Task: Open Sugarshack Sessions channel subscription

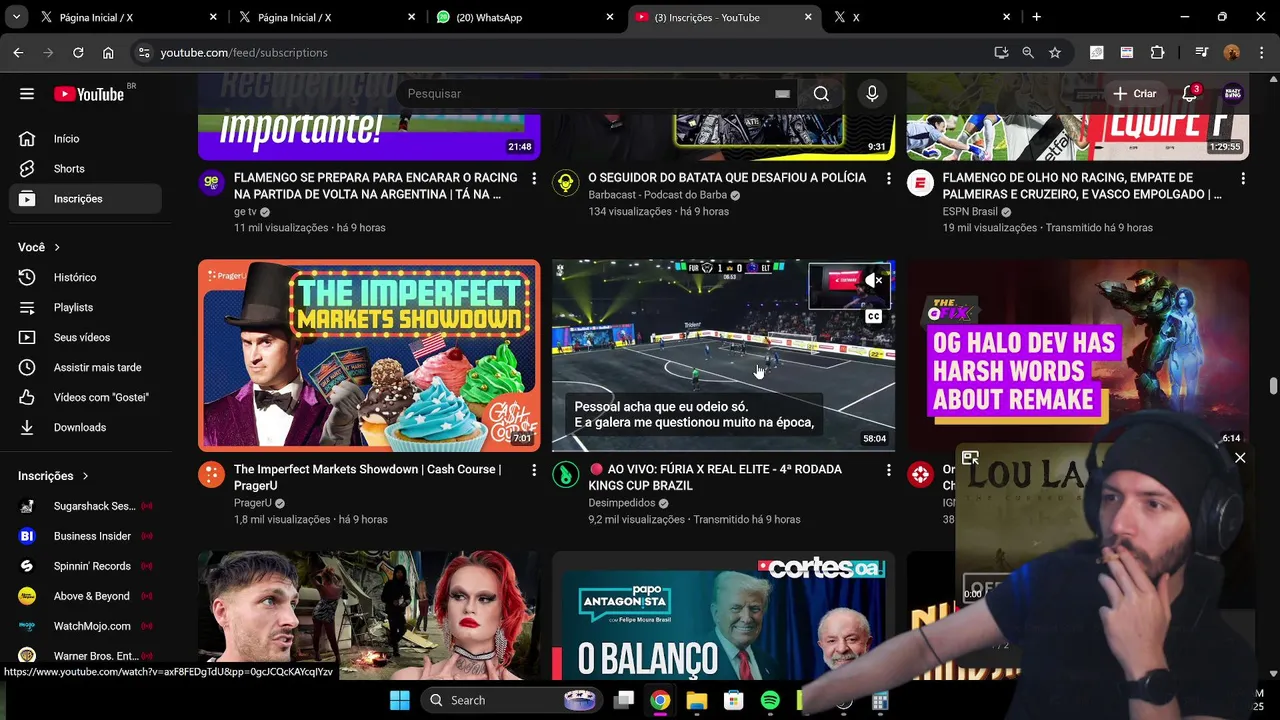Action: pyautogui.click(x=86, y=506)
